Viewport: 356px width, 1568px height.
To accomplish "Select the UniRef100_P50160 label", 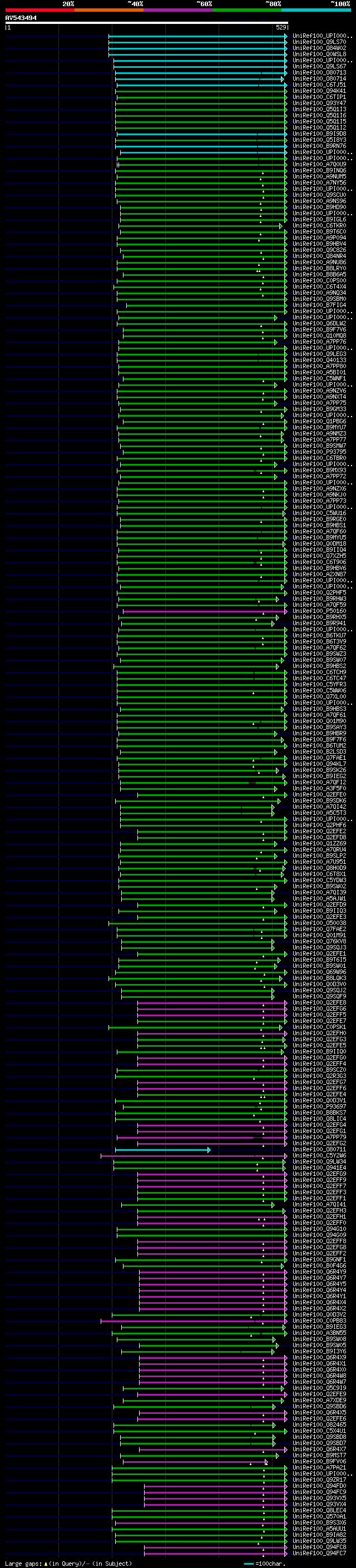I will pos(319,611).
